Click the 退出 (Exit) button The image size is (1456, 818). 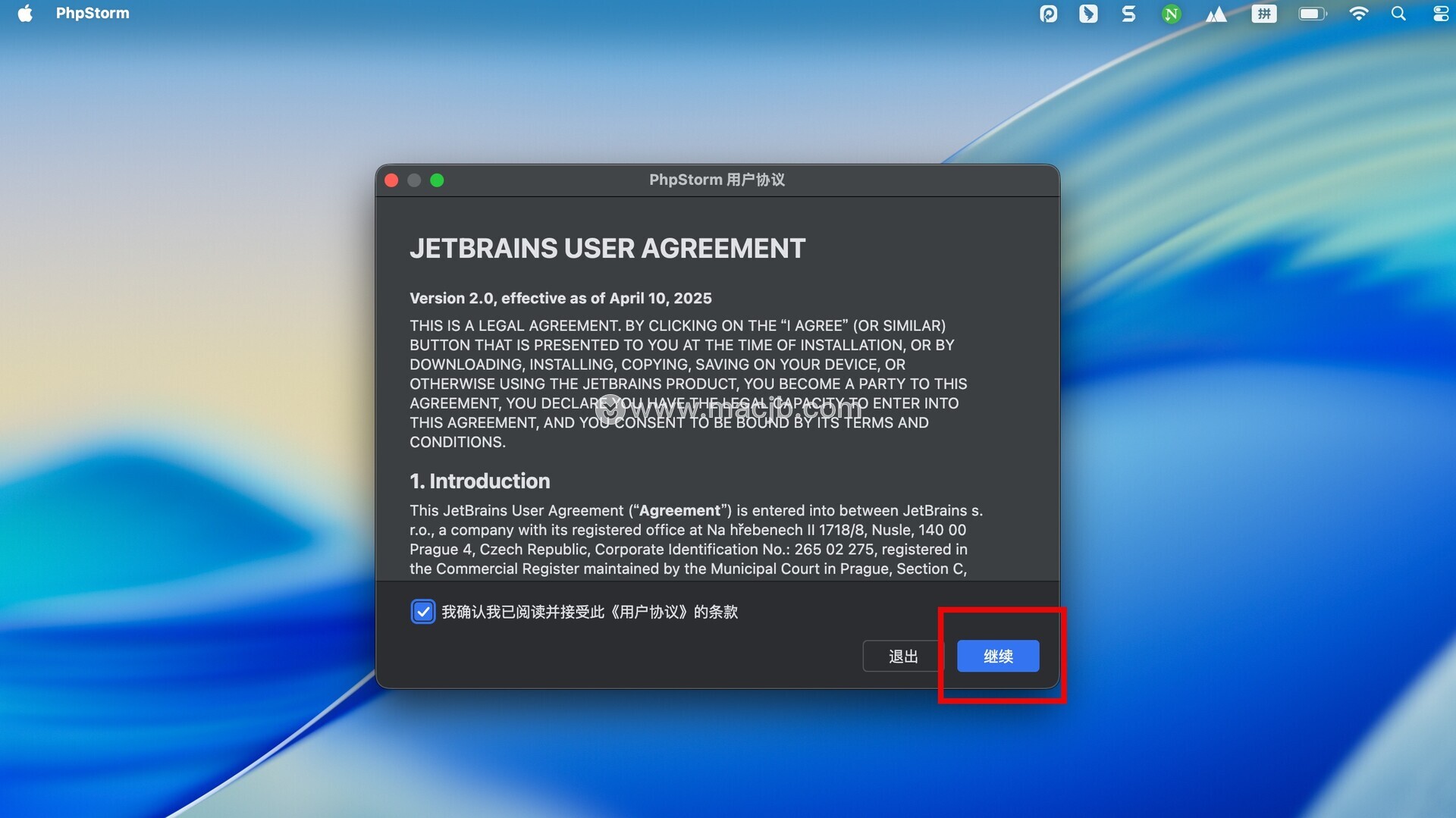pyautogui.click(x=903, y=656)
